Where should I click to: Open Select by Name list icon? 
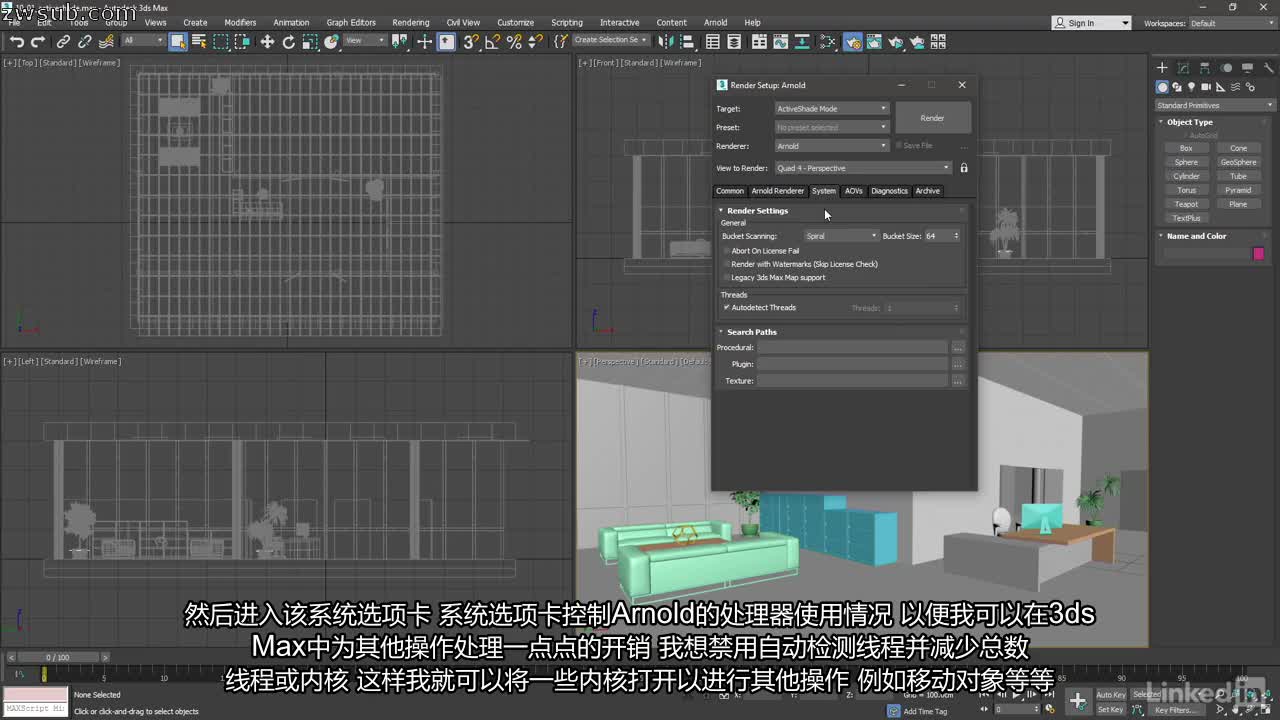[199, 41]
